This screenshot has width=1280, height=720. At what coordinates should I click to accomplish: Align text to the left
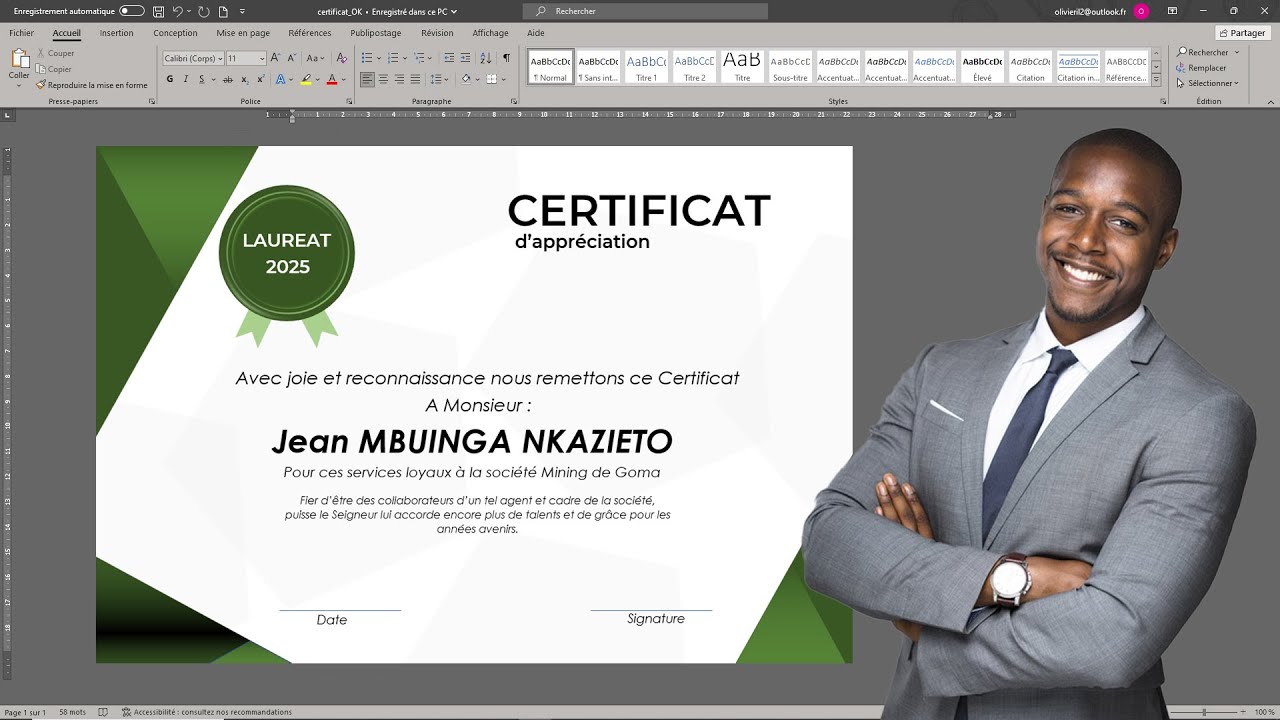[367, 79]
